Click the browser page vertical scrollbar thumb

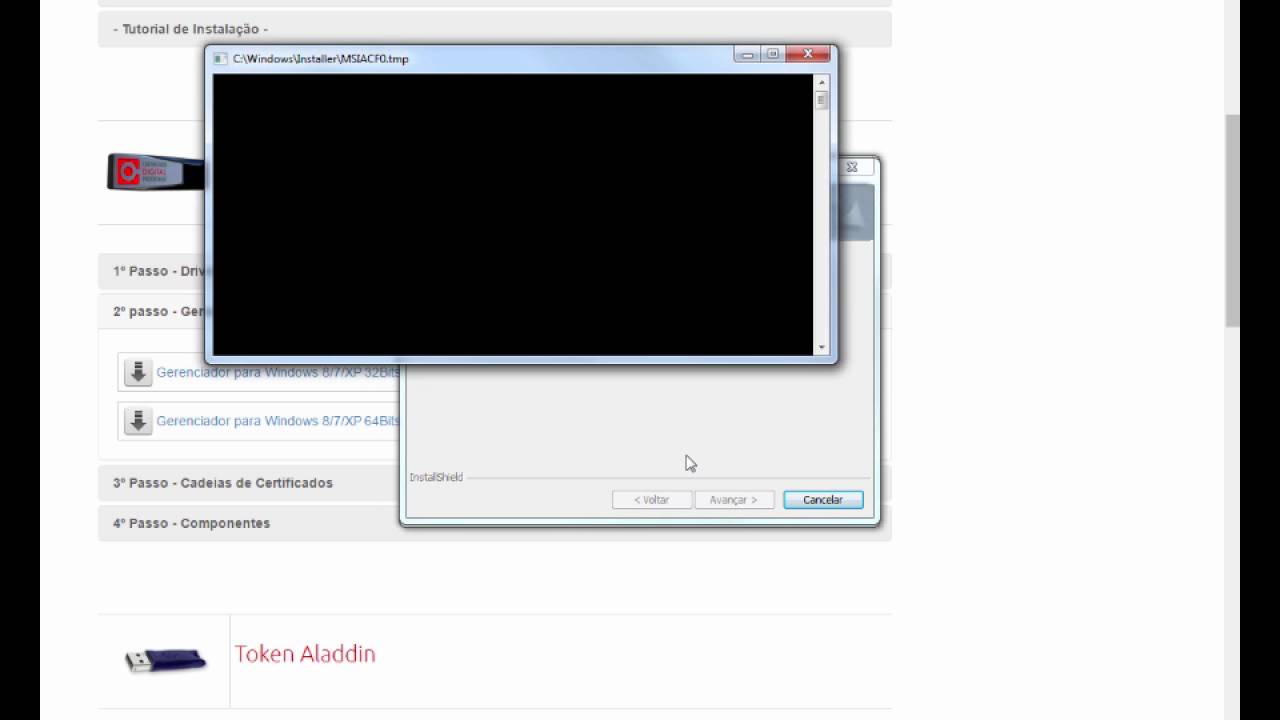pyautogui.click(x=1232, y=220)
